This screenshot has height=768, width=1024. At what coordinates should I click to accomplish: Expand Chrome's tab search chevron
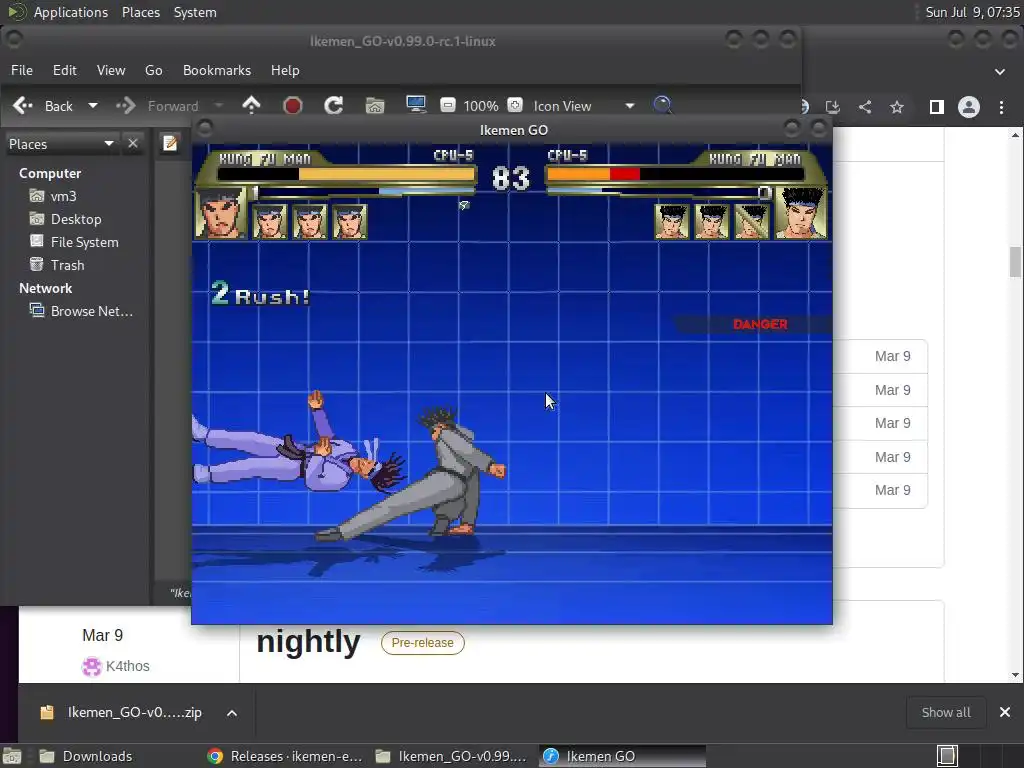click(x=1000, y=71)
